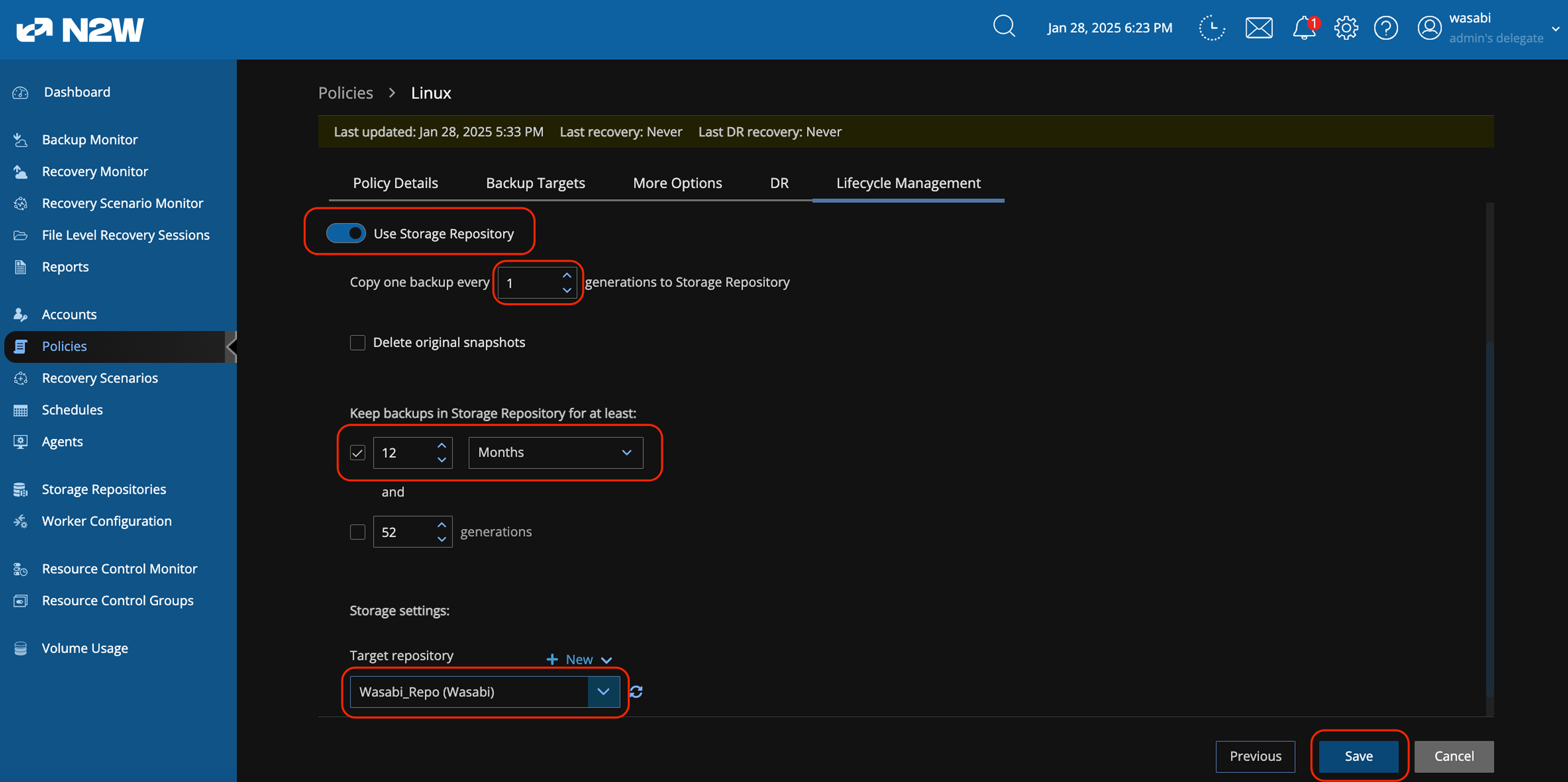Click the search magnifier icon in header
The height and width of the screenshot is (782, 1568).
tap(1004, 26)
